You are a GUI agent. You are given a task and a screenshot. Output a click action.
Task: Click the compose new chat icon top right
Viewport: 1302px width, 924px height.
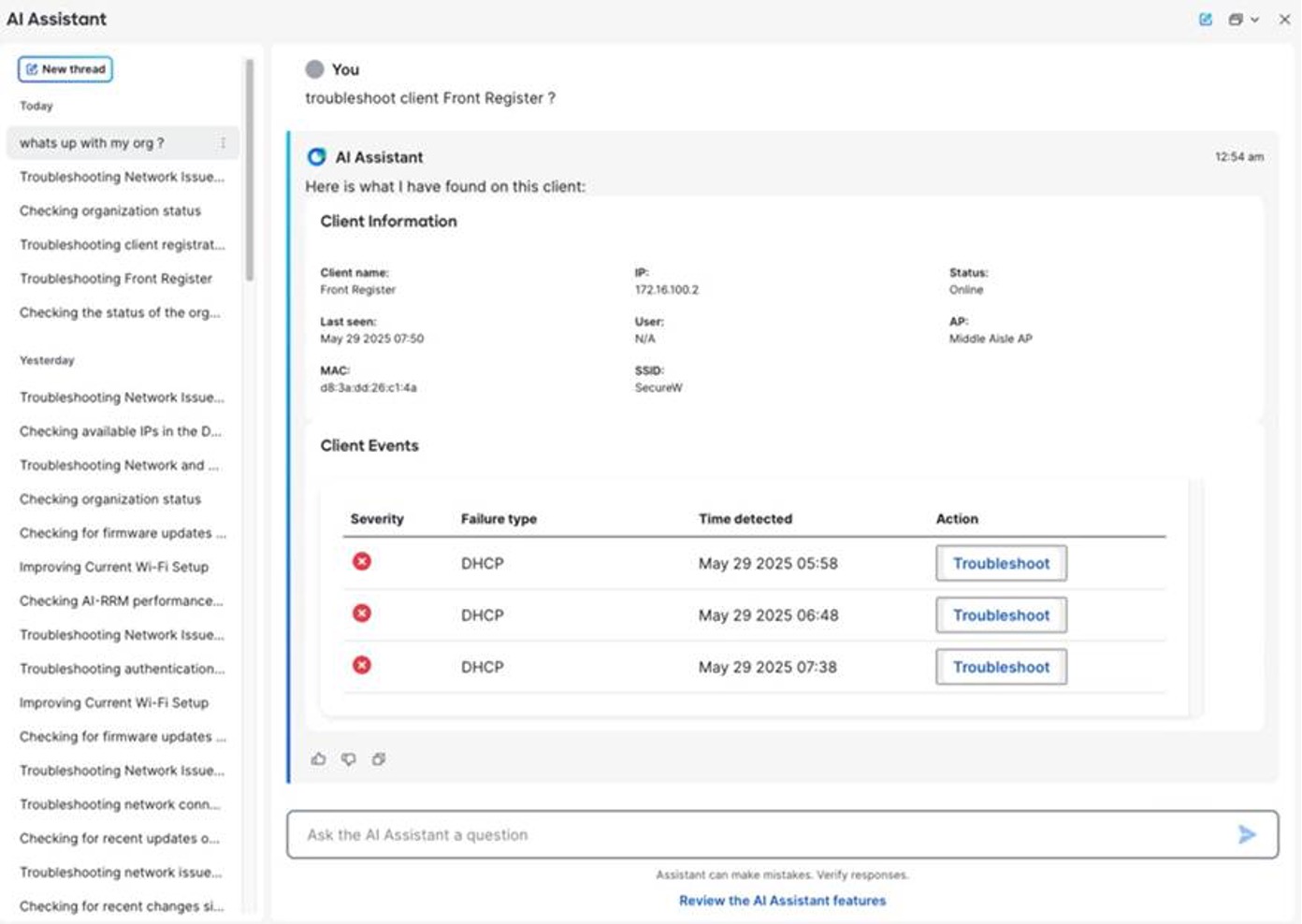1206,19
